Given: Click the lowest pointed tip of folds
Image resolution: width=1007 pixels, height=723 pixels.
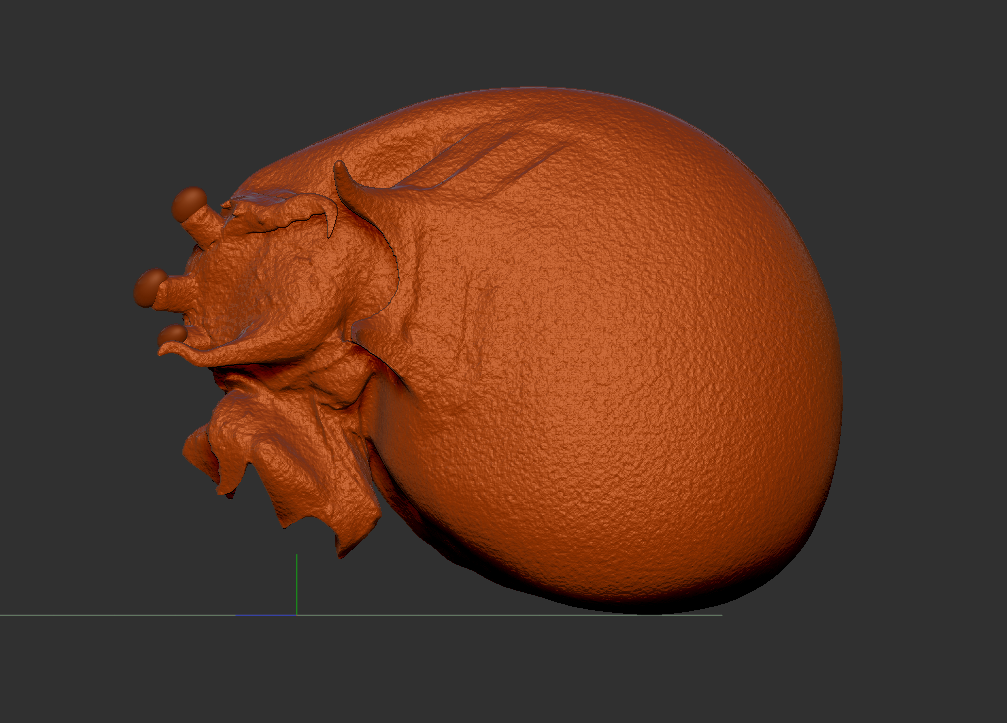Looking at the screenshot, I should (342, 550).
